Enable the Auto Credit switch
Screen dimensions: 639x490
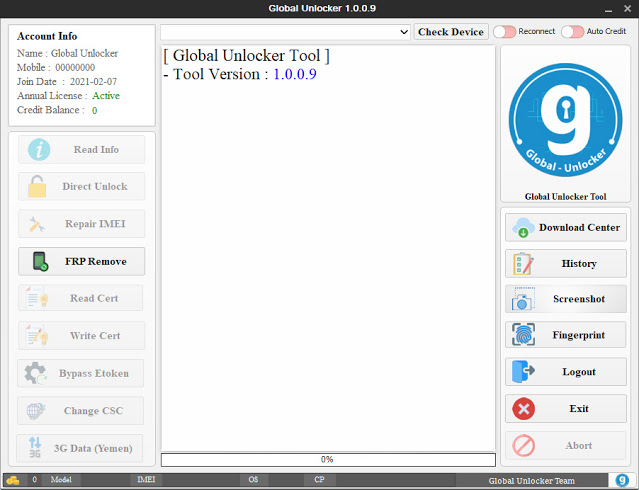click(x=572, y=32)
